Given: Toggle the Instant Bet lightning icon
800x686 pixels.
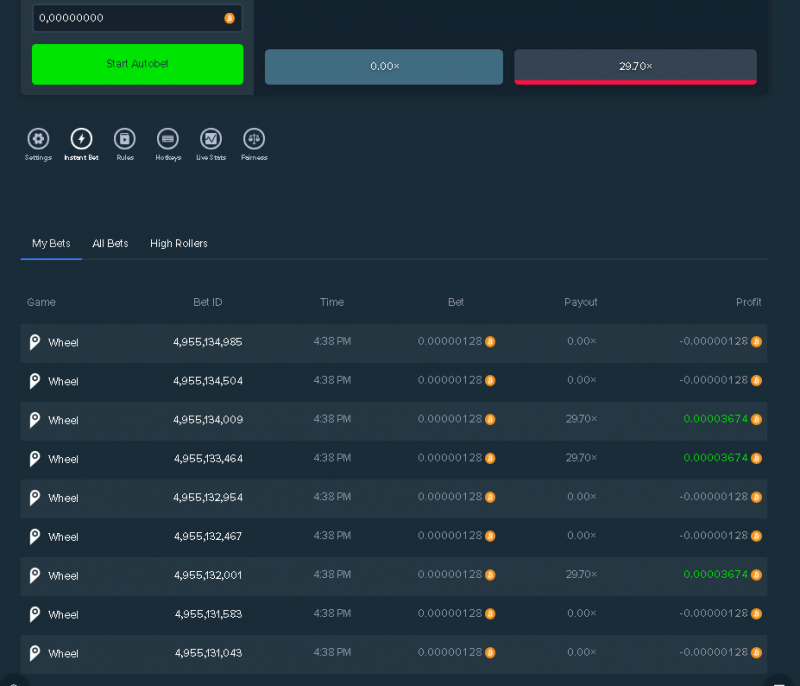Looking at the screenshot, I should coord(81,139).
